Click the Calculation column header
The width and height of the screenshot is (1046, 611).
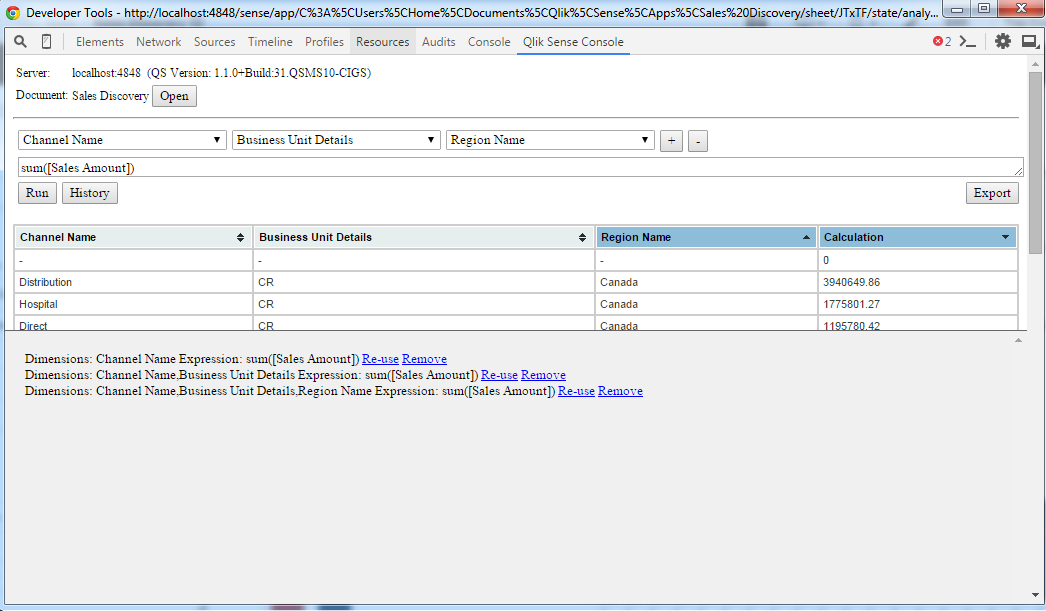tap(918, 237)
